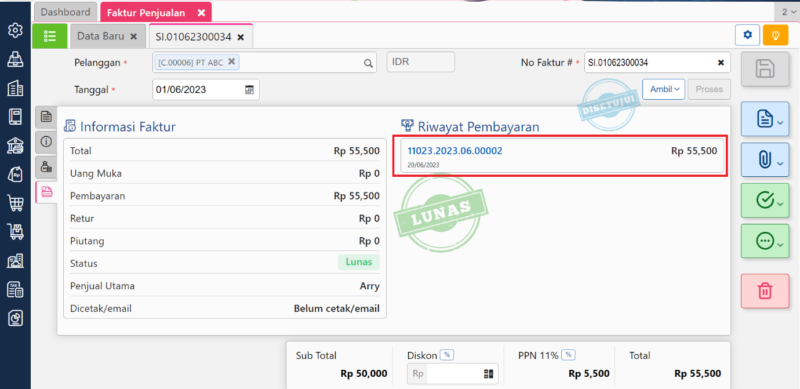Open the green more-options ellipsis button
This screenshot has width=800, height=389.
click(x=764, y=241)
